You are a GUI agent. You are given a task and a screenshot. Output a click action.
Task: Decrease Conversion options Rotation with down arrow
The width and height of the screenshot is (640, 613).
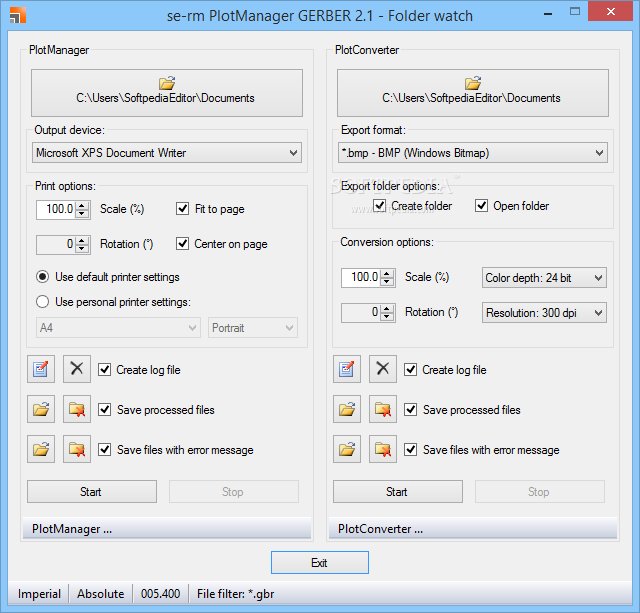click(x=387, y=317)
